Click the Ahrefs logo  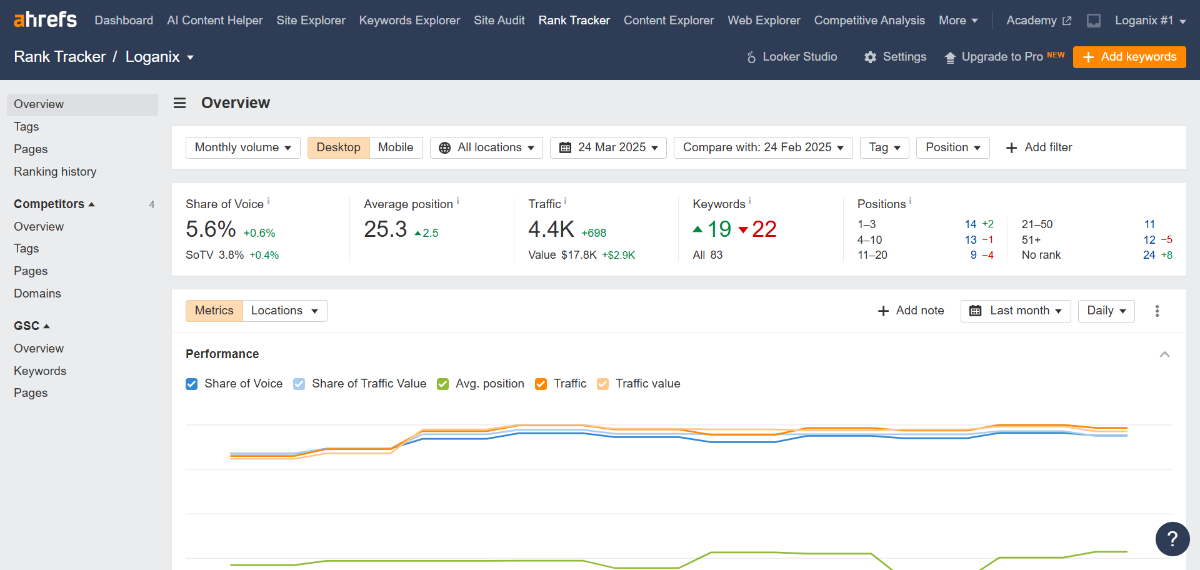pos(45,20)
